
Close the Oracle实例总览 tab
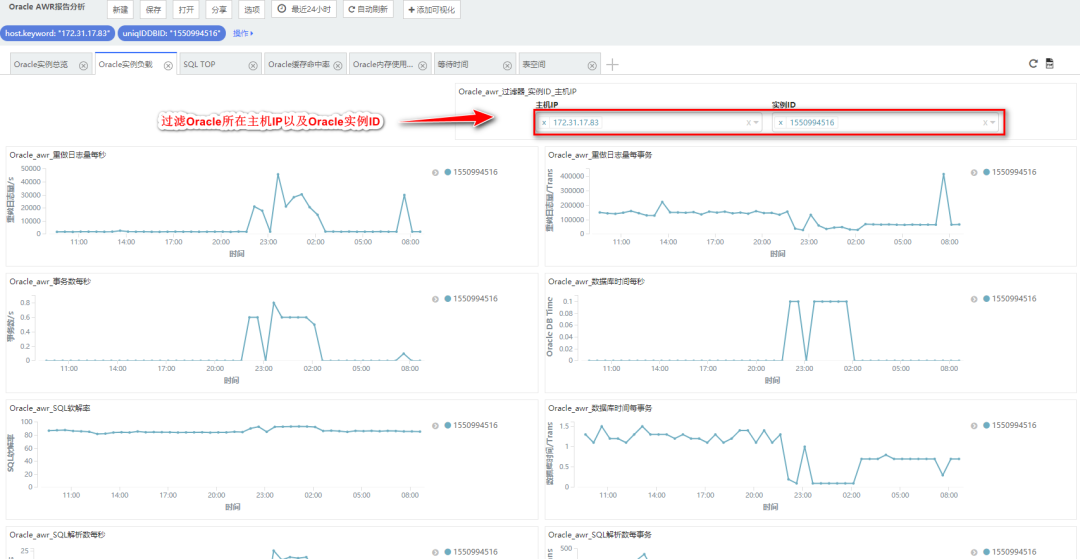[x=83, y=65]
